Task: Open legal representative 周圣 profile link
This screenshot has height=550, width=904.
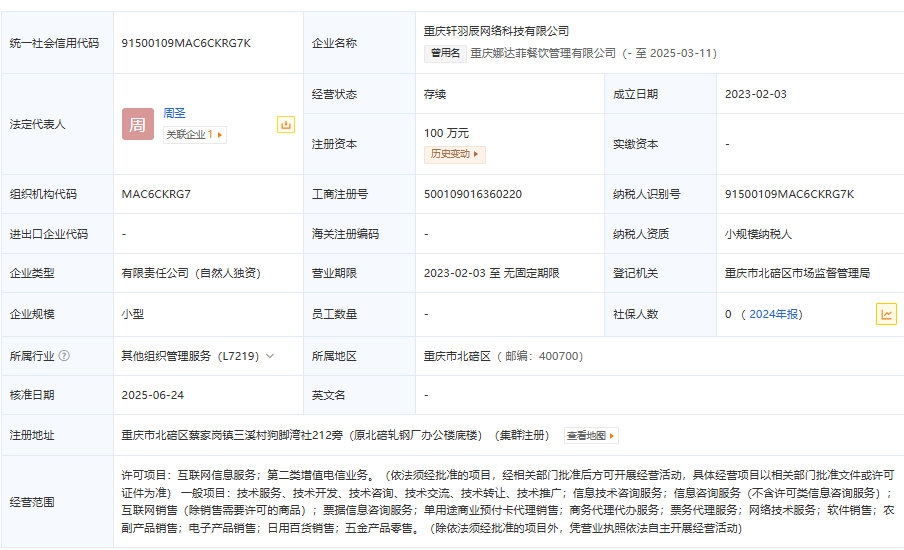Action: coord(175,113)
